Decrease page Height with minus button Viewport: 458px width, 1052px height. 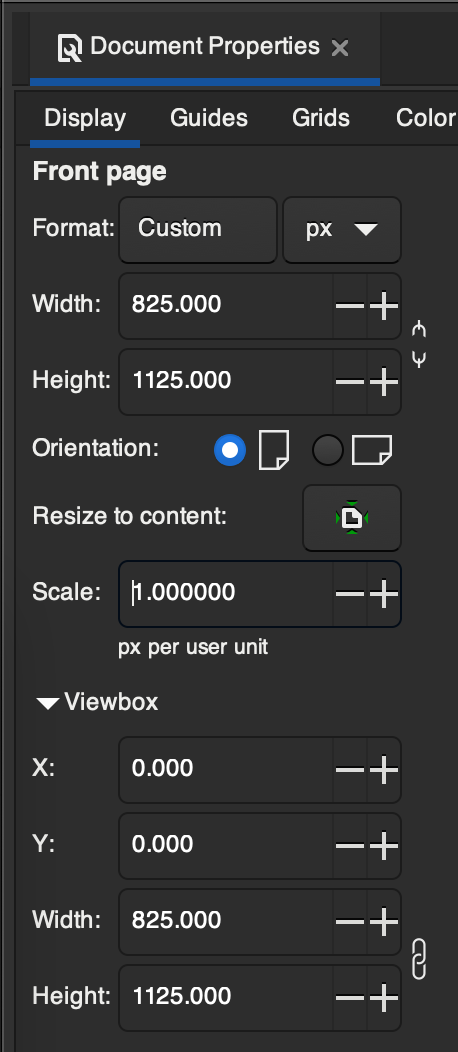(x=350, y=382)
